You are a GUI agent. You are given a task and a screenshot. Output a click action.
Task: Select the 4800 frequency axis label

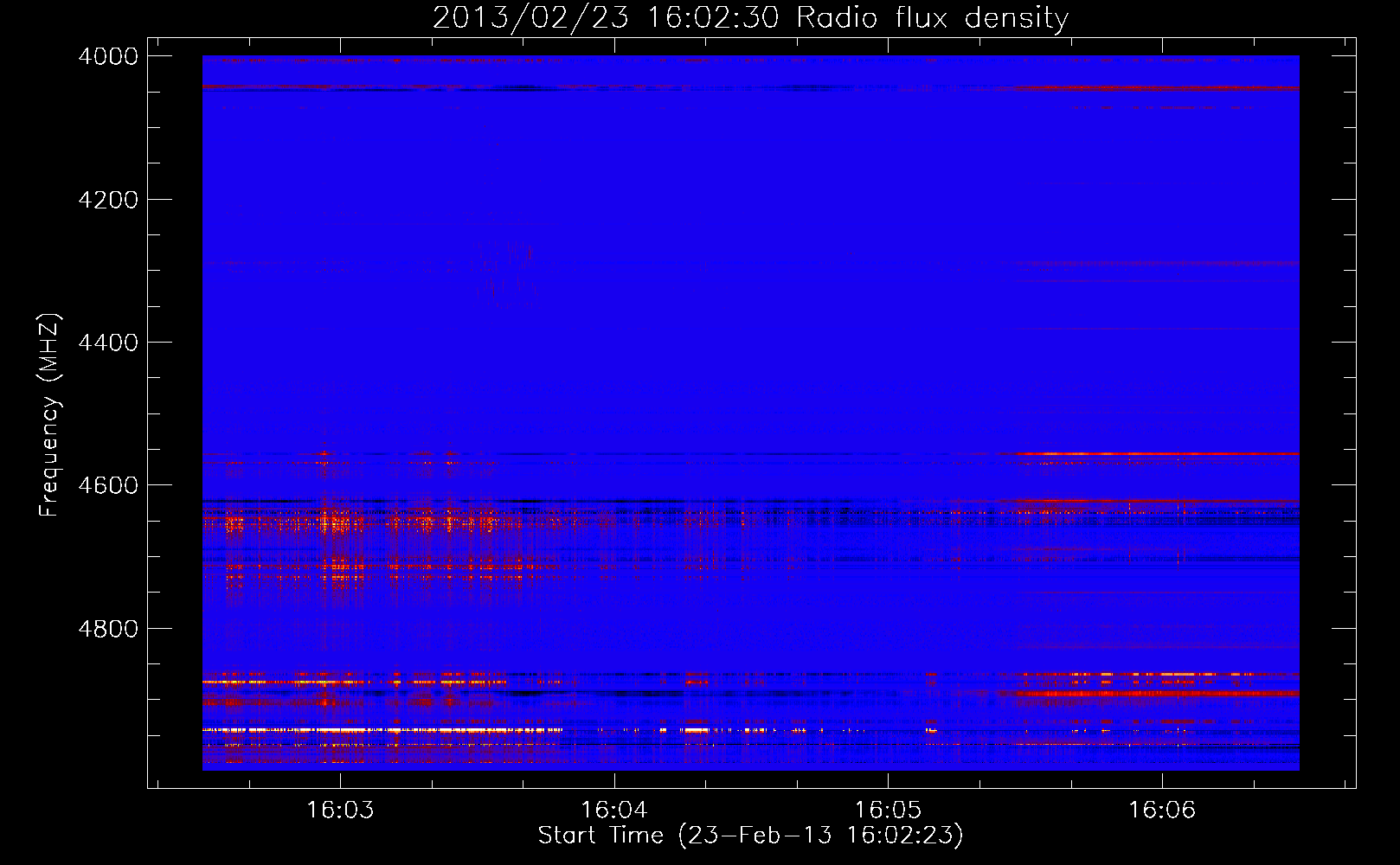(108, 629)
